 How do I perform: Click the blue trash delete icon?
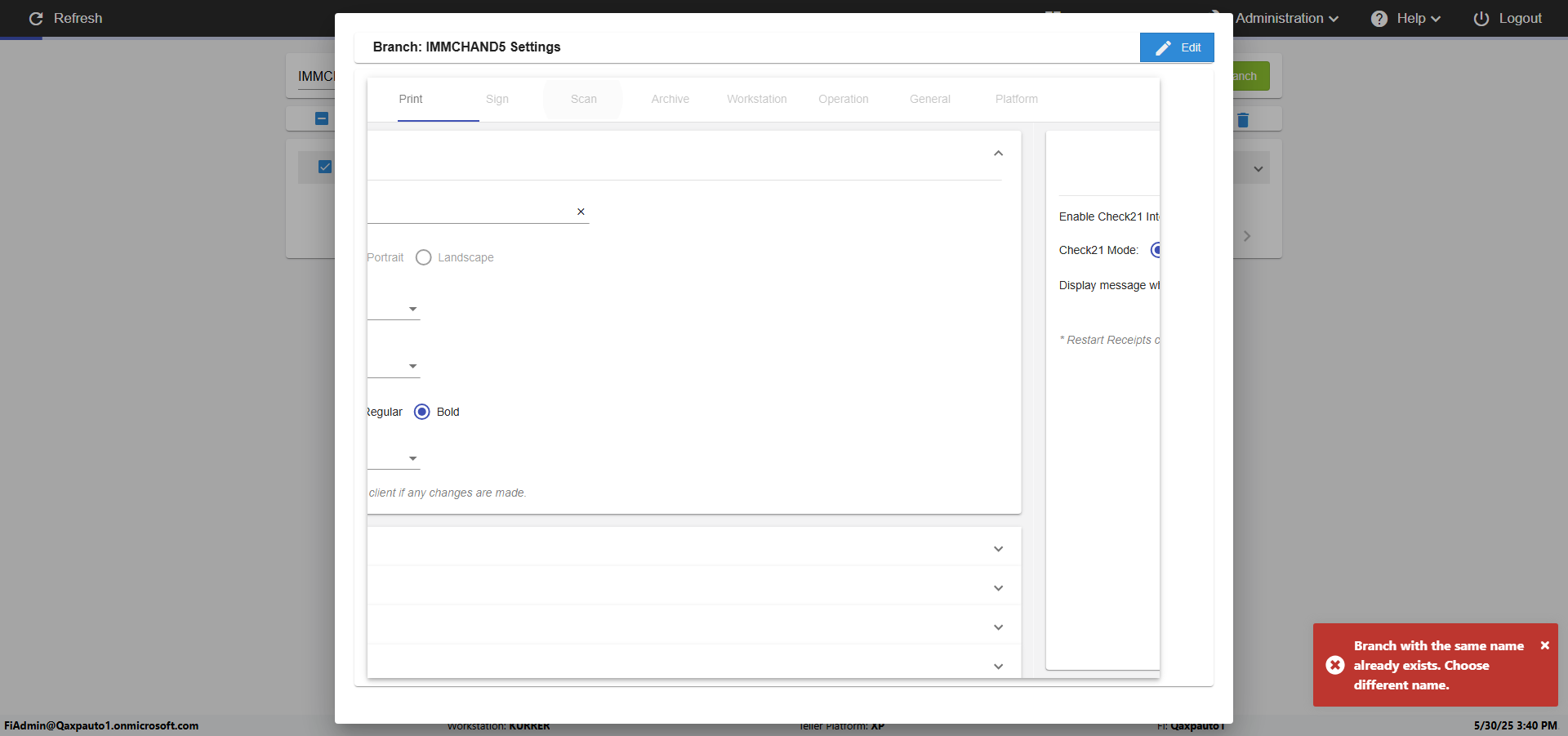(1243, 120)
